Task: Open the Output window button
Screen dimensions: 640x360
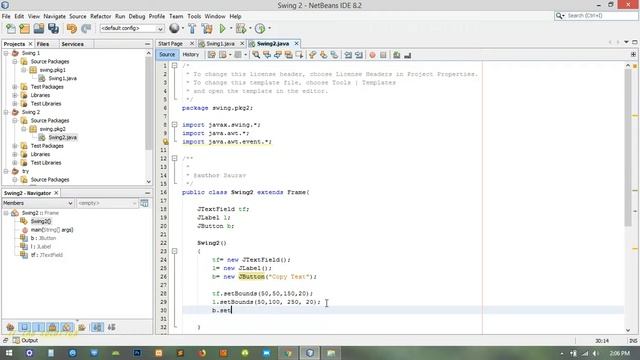Action: (x=25, y=340)
